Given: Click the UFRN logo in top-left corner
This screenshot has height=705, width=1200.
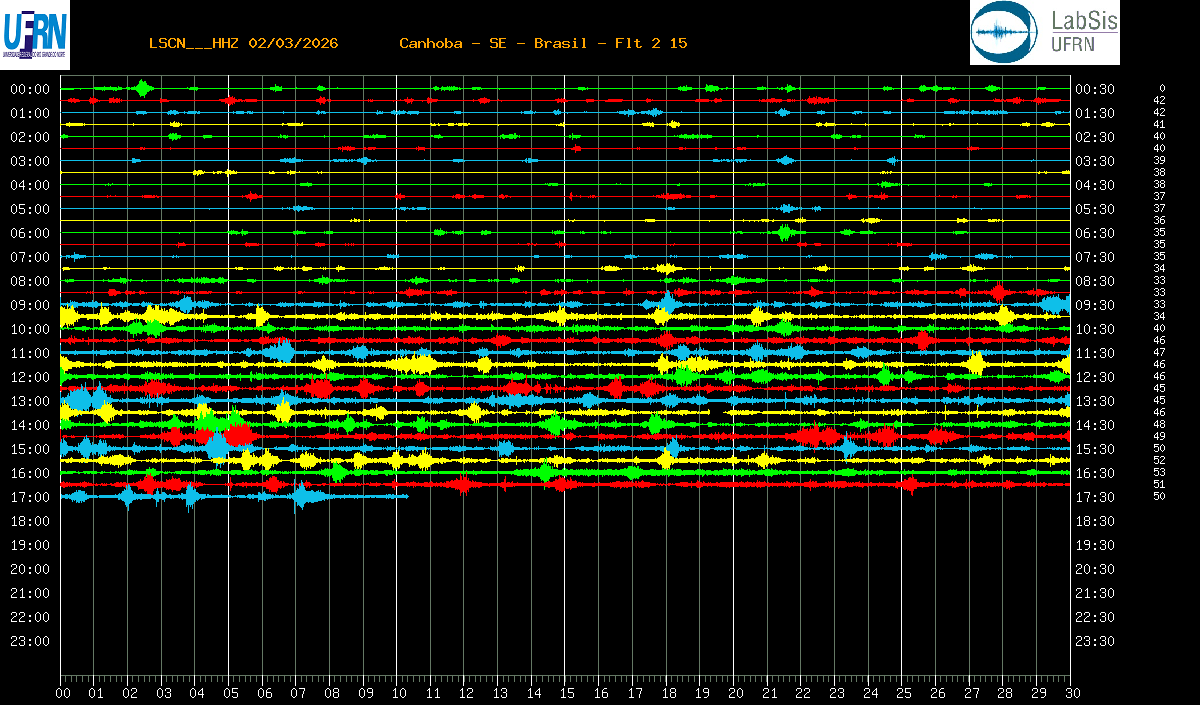Looking at the screenshot, I should (x=35, y=33).
